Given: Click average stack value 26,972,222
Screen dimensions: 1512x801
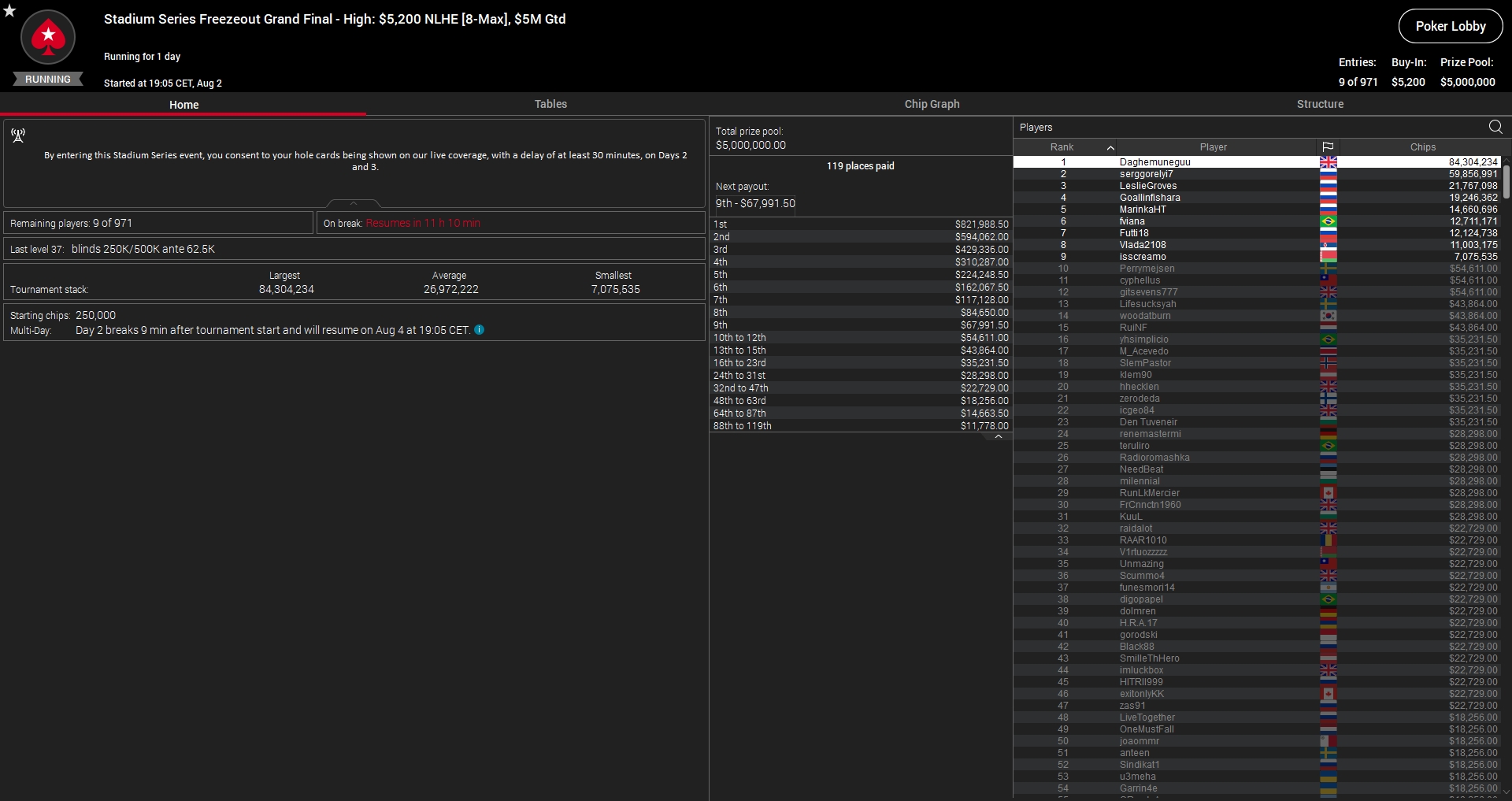Looking at the screenshot, I should [x=451, y=289].
